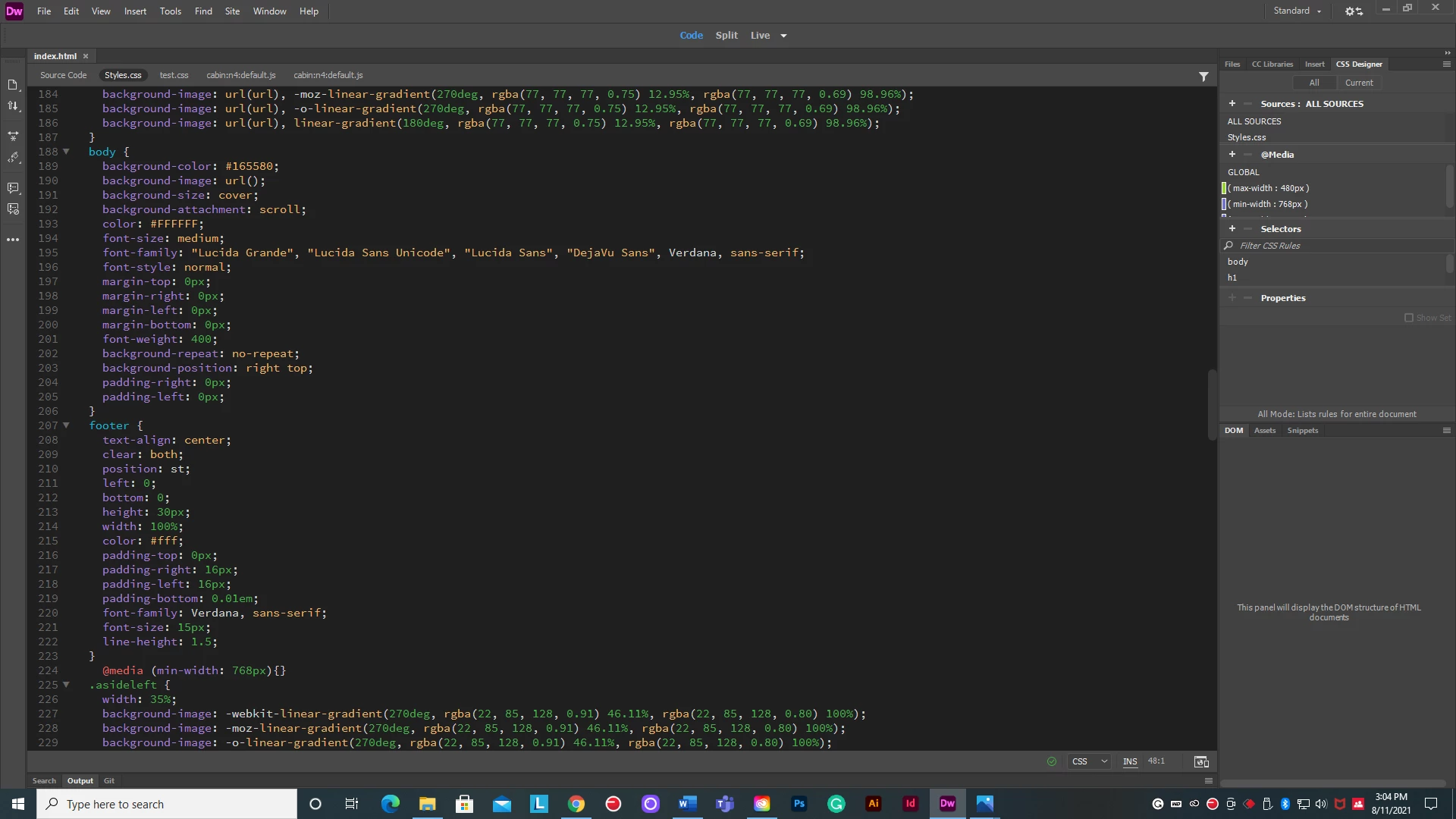Toggle the INS insert mode indicator
1456x819 pixels.
point(1130,761)
